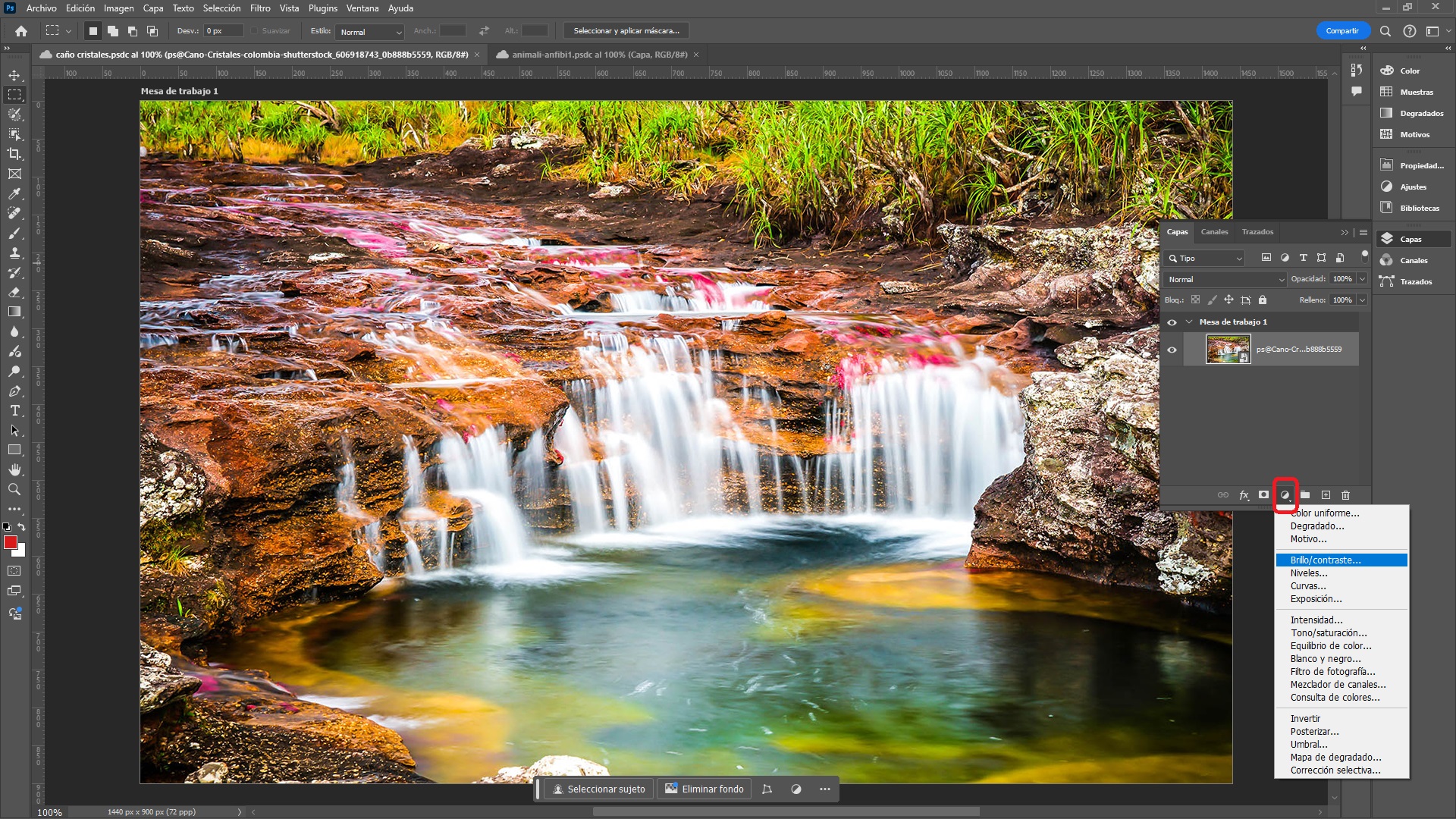The image size is (1456, 819).
Task: Open the layer filter Tipo dropdown
Action: click(1204, 259)
